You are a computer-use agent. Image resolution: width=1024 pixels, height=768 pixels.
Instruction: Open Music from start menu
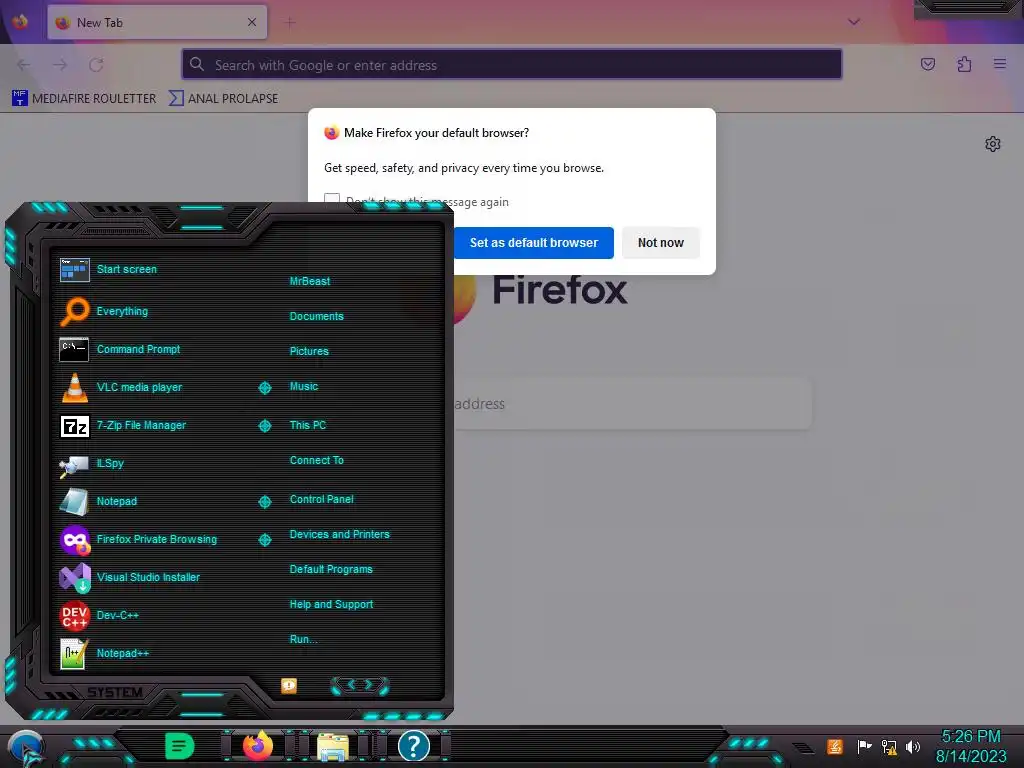pos(304,387)
